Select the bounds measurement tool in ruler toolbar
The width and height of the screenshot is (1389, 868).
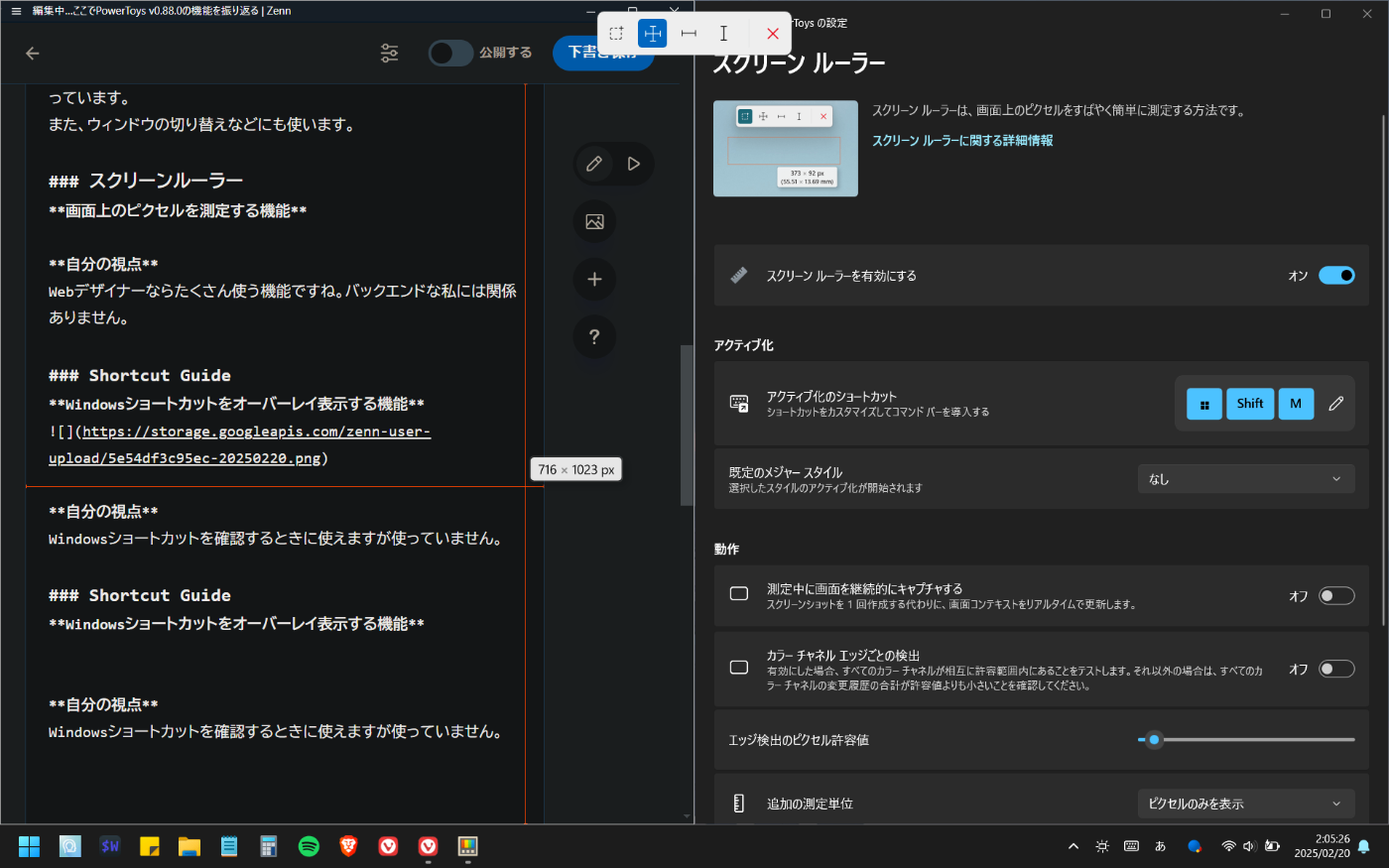point(616,33)
